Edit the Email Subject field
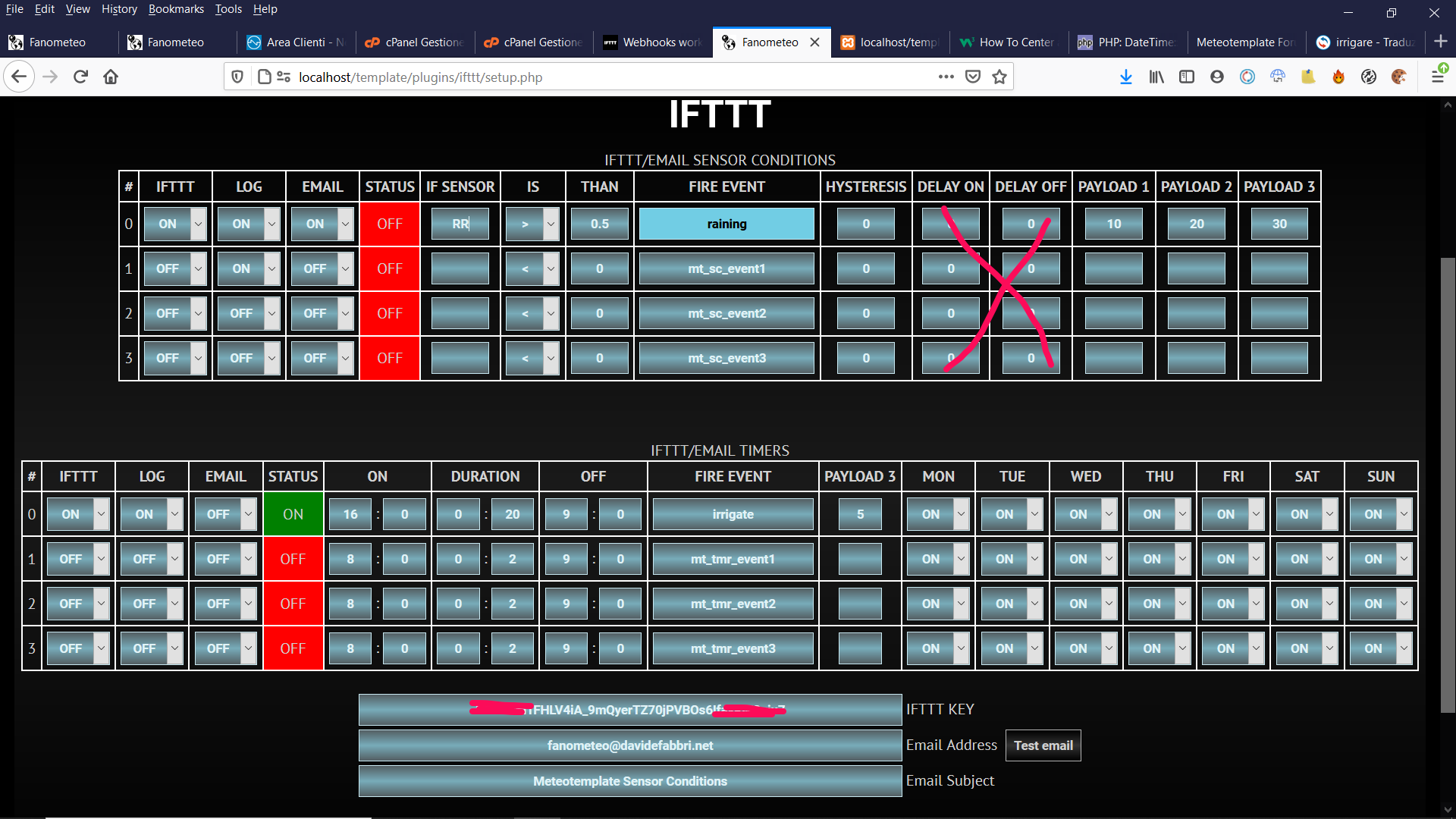 click(x=630, y=781)
